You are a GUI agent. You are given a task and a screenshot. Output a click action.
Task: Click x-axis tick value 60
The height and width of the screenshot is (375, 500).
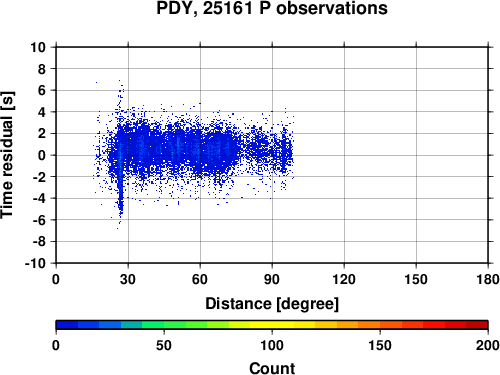[x=200, y=279]
